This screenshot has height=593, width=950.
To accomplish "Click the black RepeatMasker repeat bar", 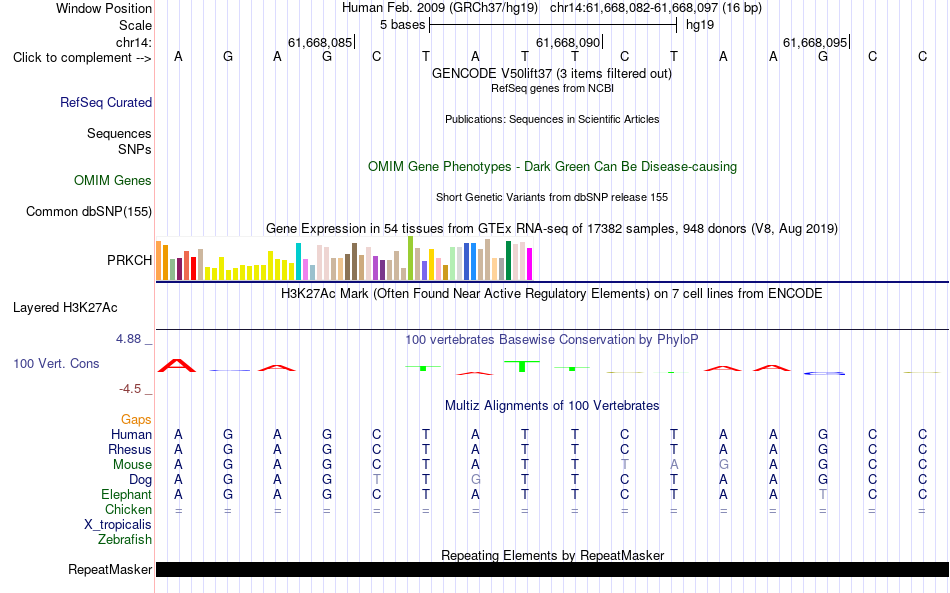I will tap(552, 569).
